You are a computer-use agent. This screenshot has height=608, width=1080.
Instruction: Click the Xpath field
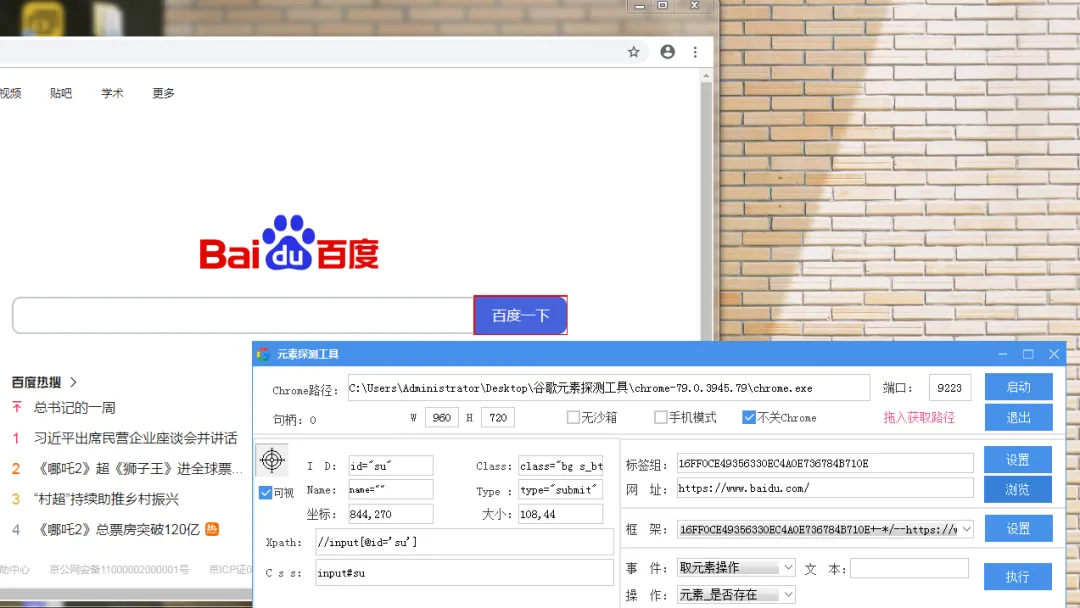(464, 542)
